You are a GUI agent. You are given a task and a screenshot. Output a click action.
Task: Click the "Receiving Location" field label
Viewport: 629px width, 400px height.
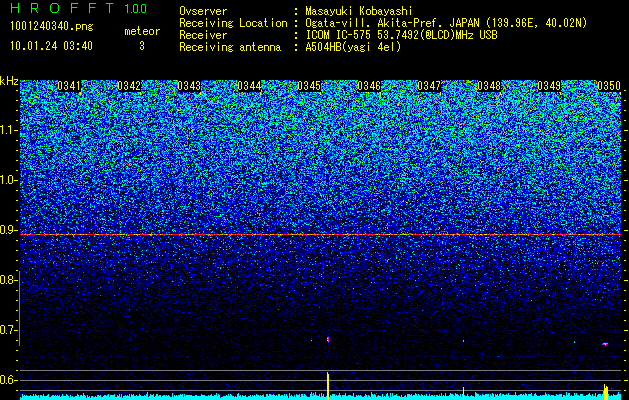pyautogui.click(x=233, y=23)
